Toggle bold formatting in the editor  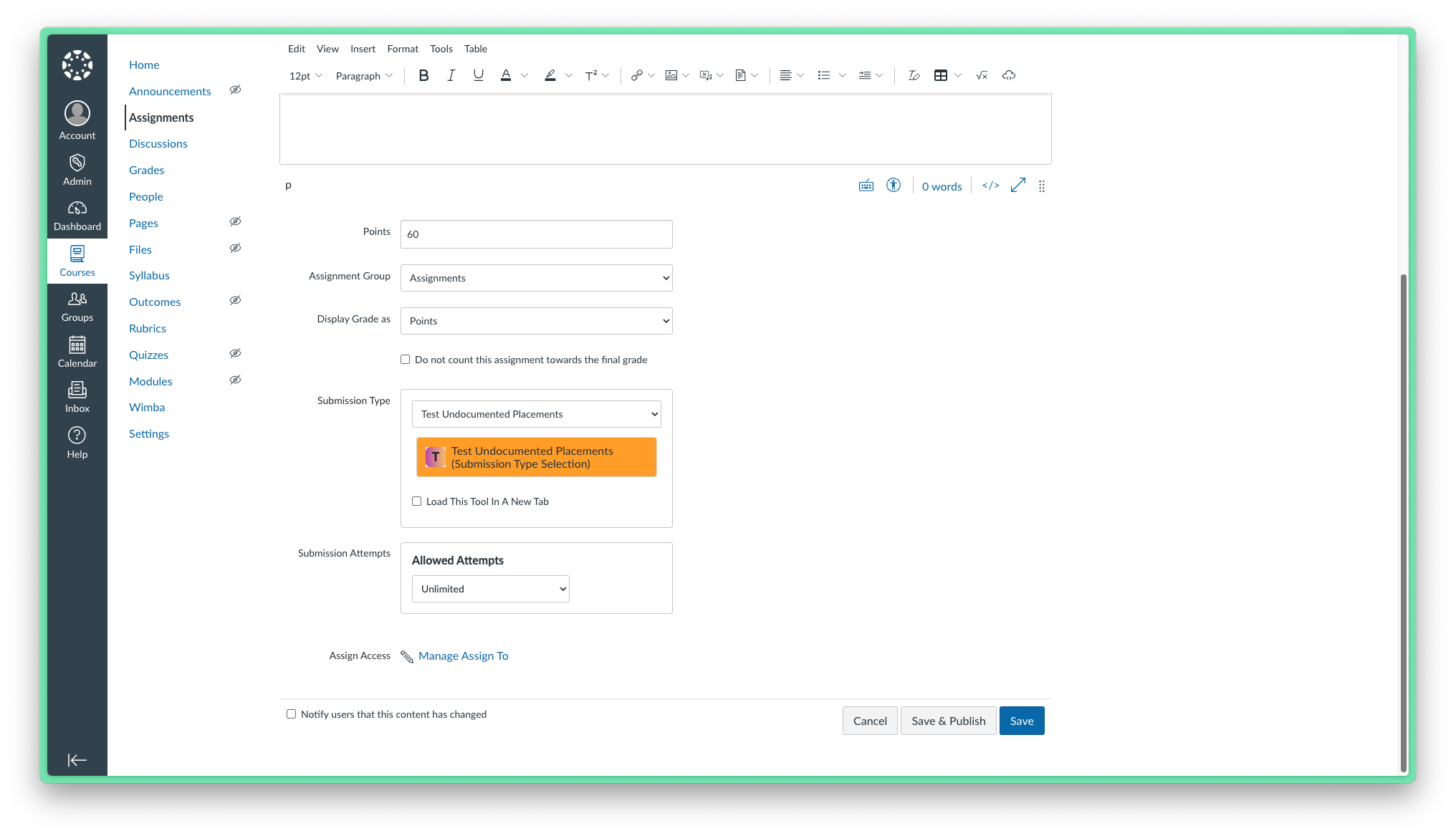pyautogui.click(x=423, y=75)
